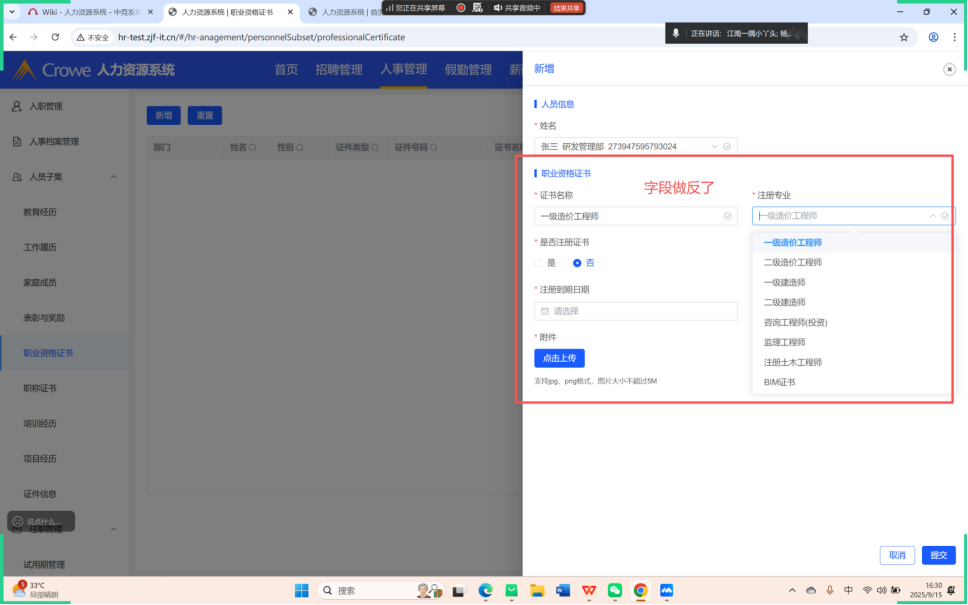
Task: Click the clear icon in 姓名 field
Action: (x=727, y=146)
